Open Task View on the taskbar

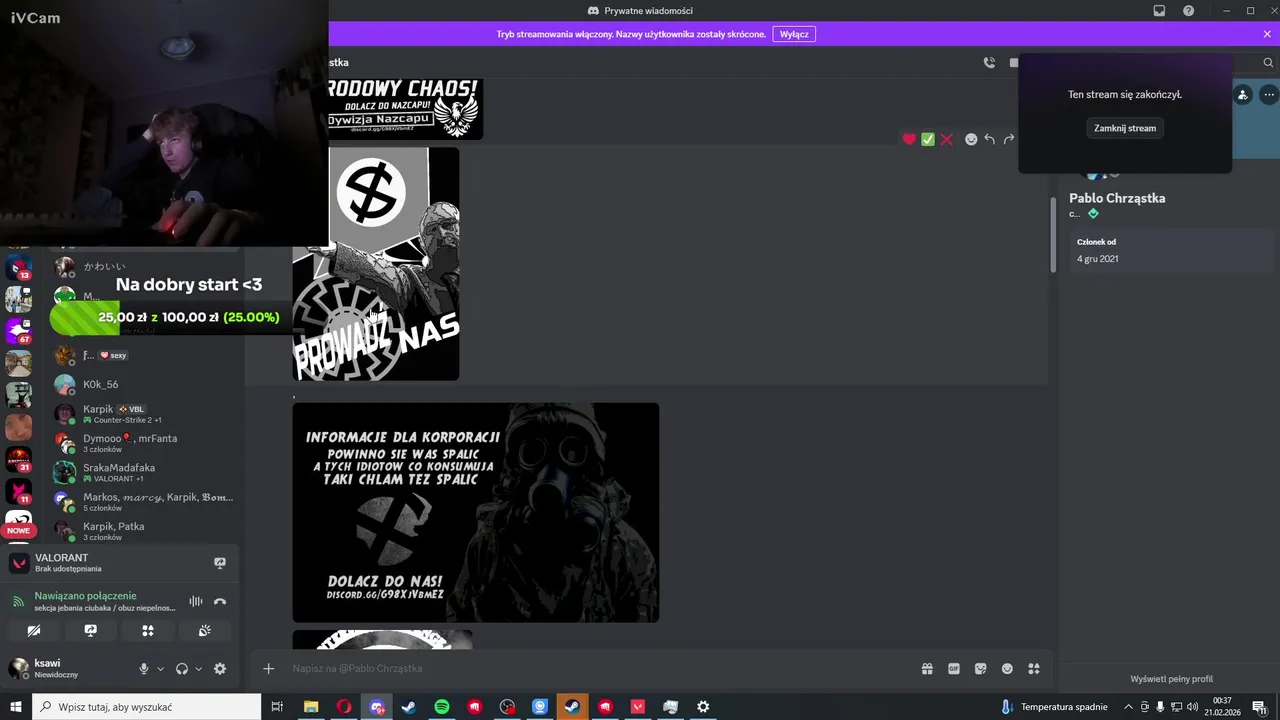[x=277, y=707]
